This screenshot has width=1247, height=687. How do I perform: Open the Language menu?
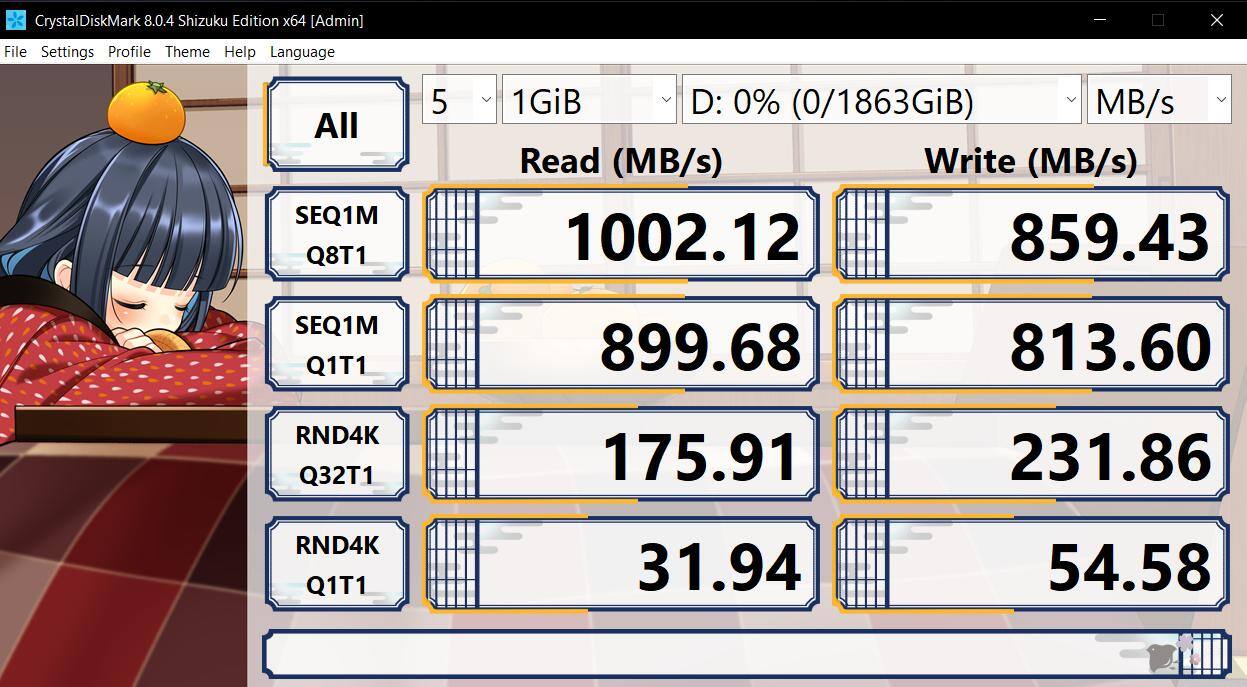pyautogui.click(x=302, y=52)
